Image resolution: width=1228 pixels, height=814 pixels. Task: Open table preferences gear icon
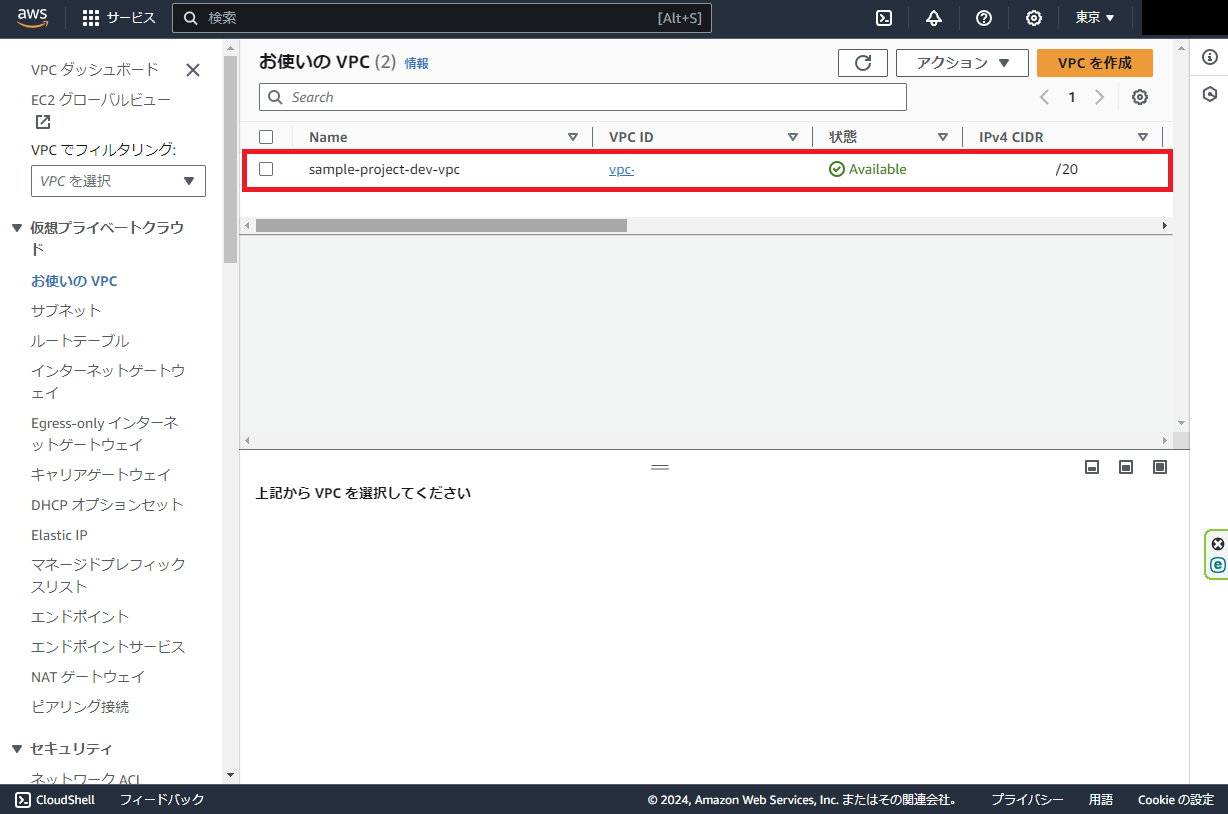coord(1140,97)
